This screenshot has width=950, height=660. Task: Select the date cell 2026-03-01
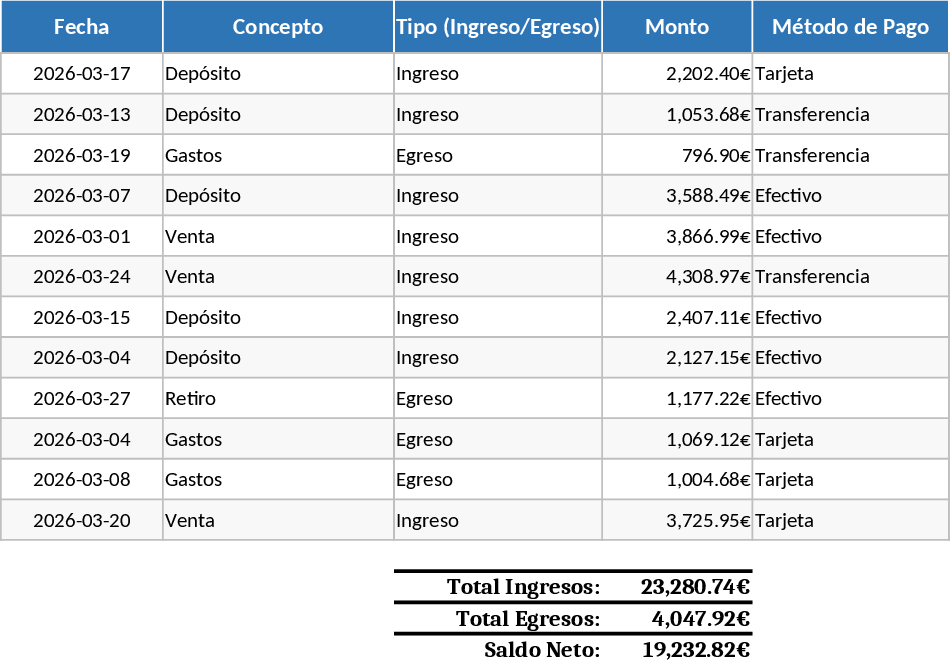(82, 237)
